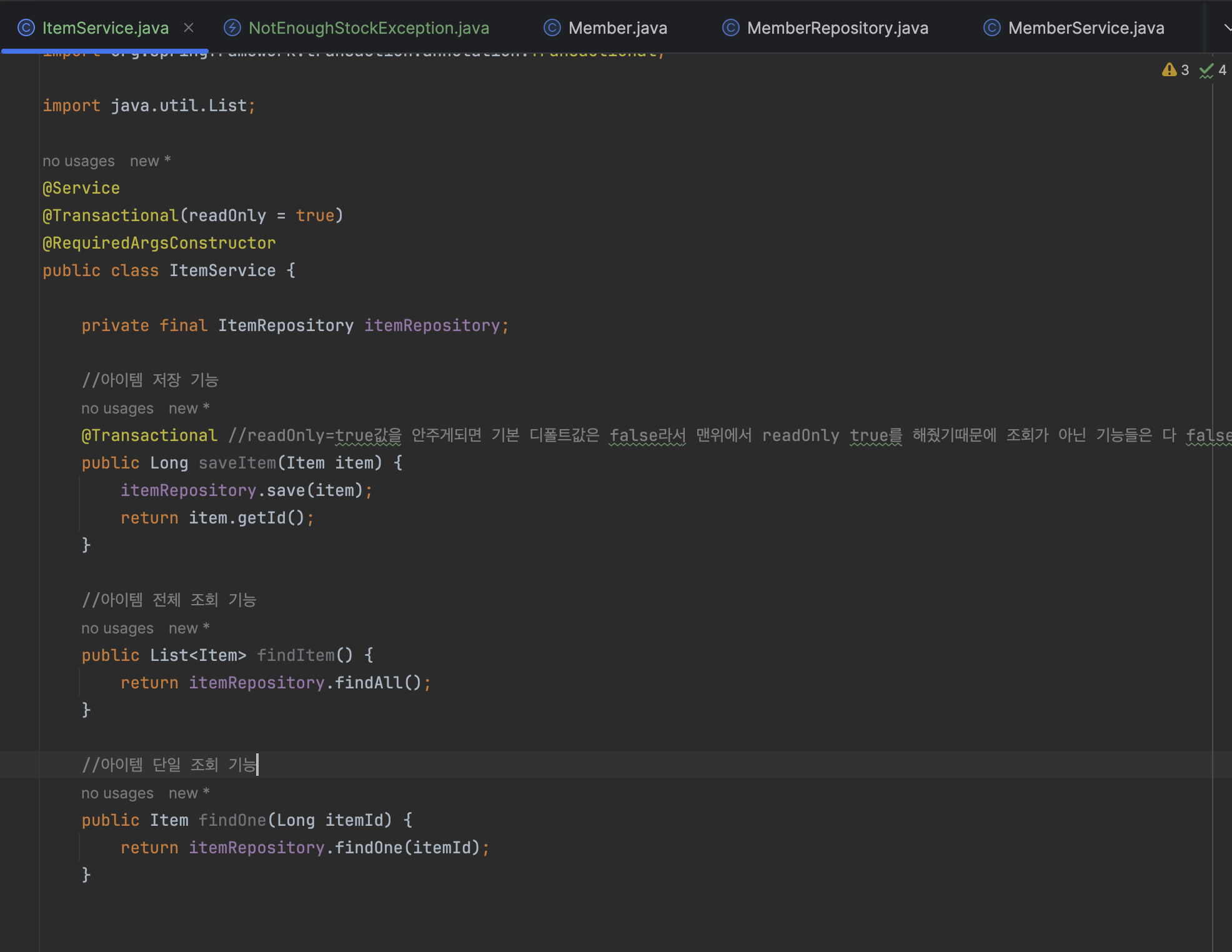Click 'new *' author hint above findItem
Viewport: 1232px width, 952px height.
click(189, 628)
